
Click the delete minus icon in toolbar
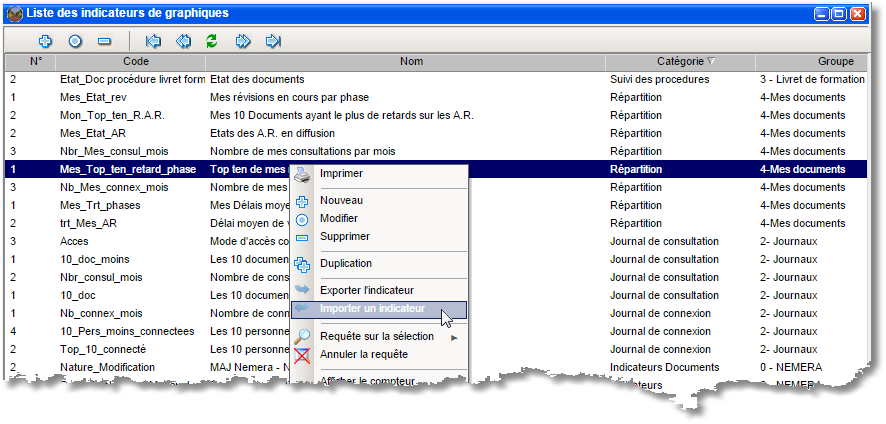pyautogui.click(x=104, y=41)
